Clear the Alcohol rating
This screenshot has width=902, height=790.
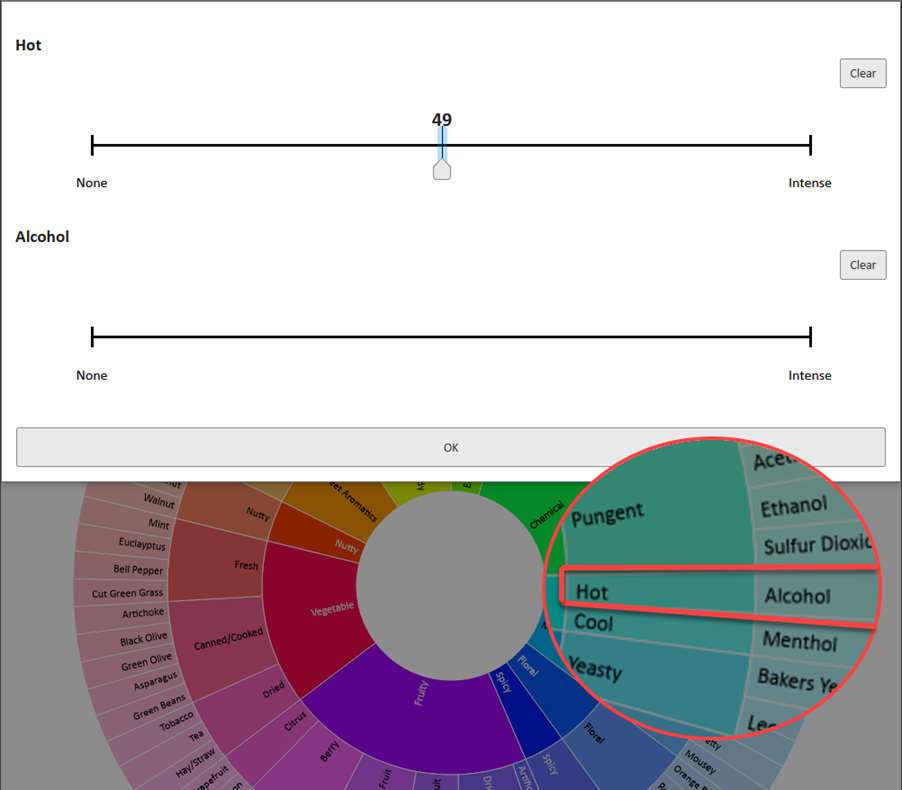[x=863, y=265]
